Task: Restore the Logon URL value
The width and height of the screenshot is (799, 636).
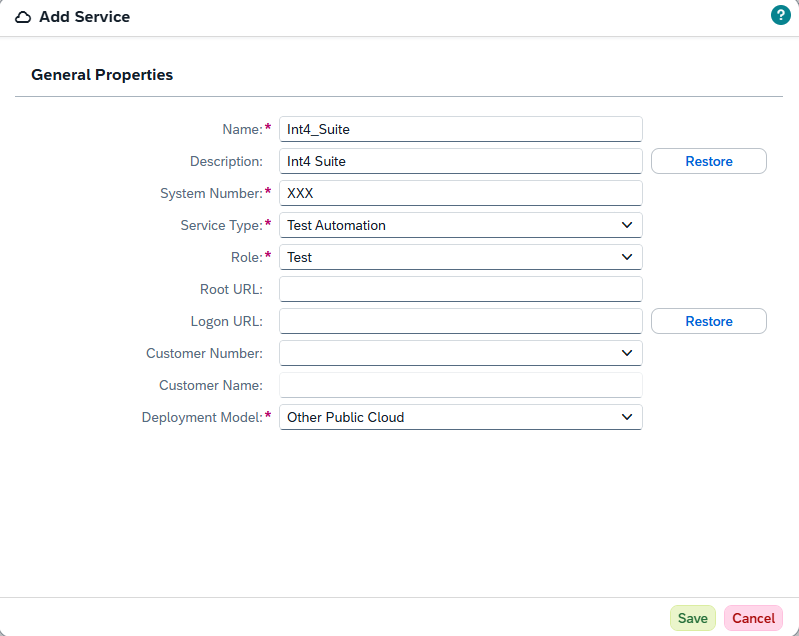Action: pyautogui.click(x=709, y=322)
